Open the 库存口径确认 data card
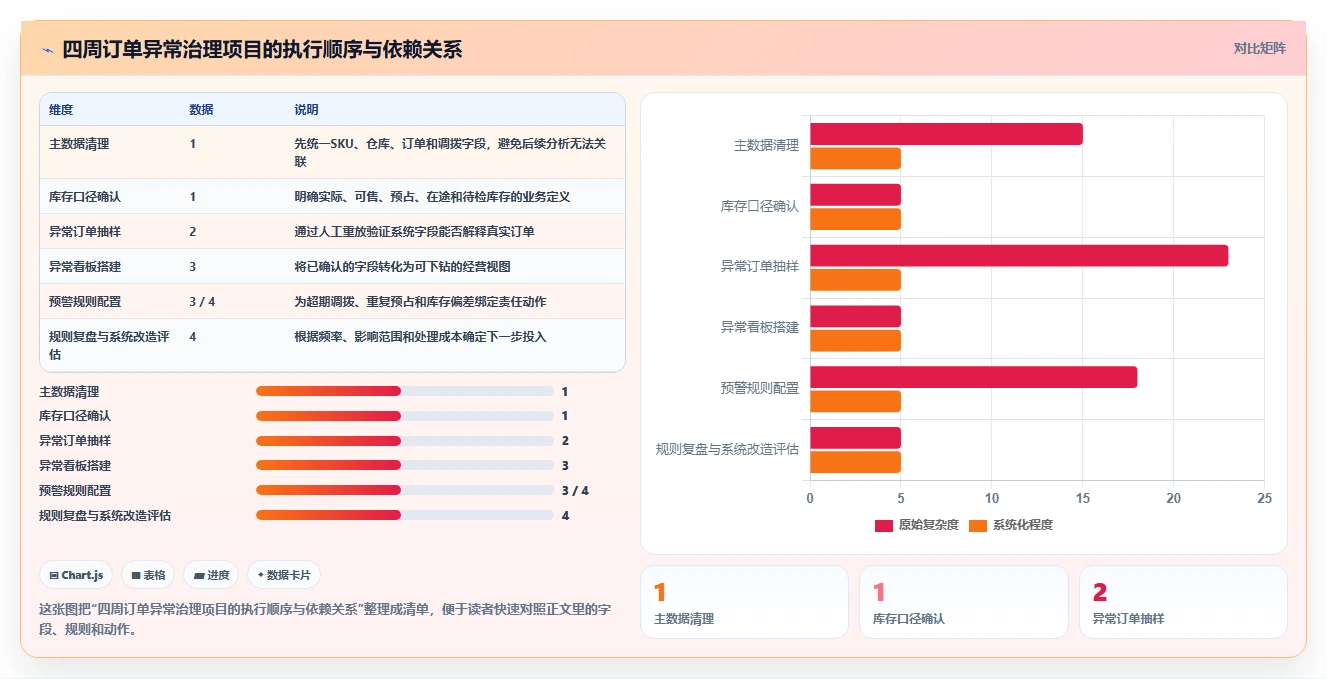 tap(964, 602)
